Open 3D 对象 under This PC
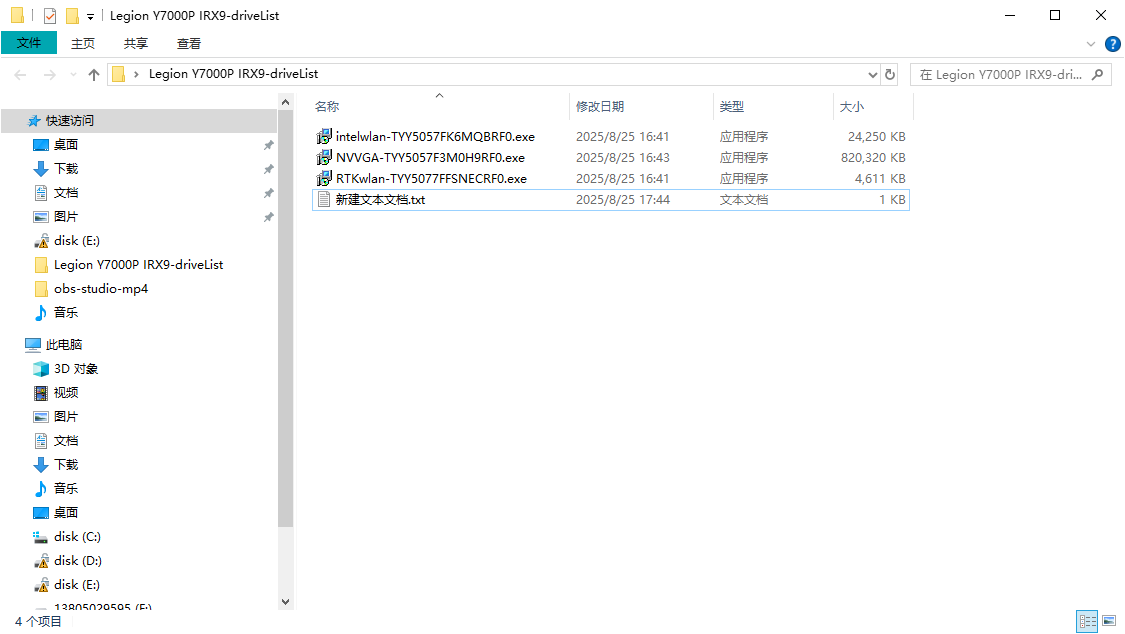The image size is (1125, 634). pos(75,369)
